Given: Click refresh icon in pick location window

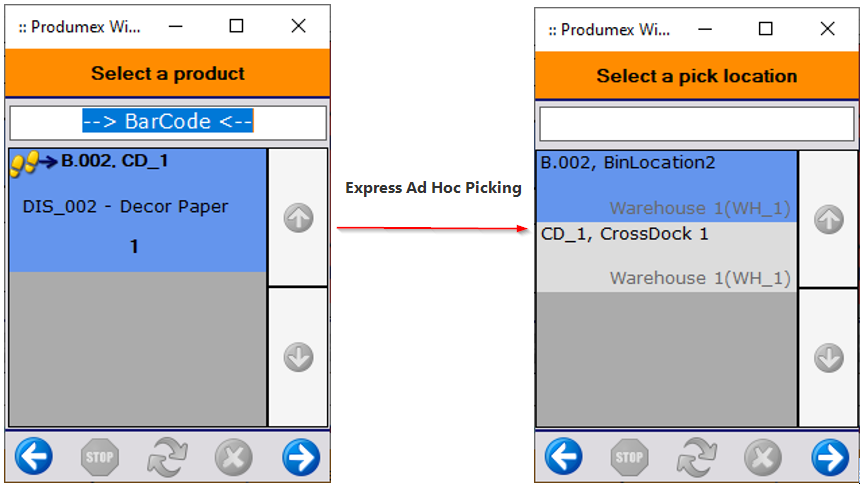Looking at the screenshot, I should point(697,457).
